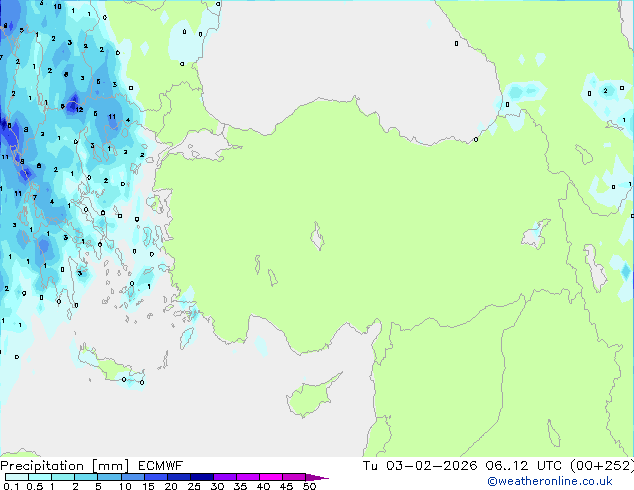The width and height of the screenshot is (634, 490).
Task: Click the 30–35 mm purple swatch
Action: coord(224,477)
